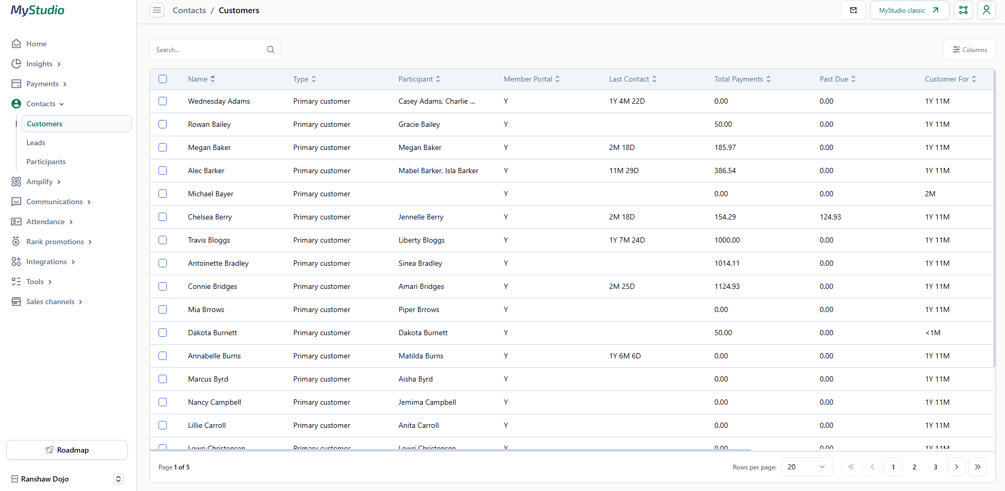Open the Rows per page dropdown

[807, 467]
